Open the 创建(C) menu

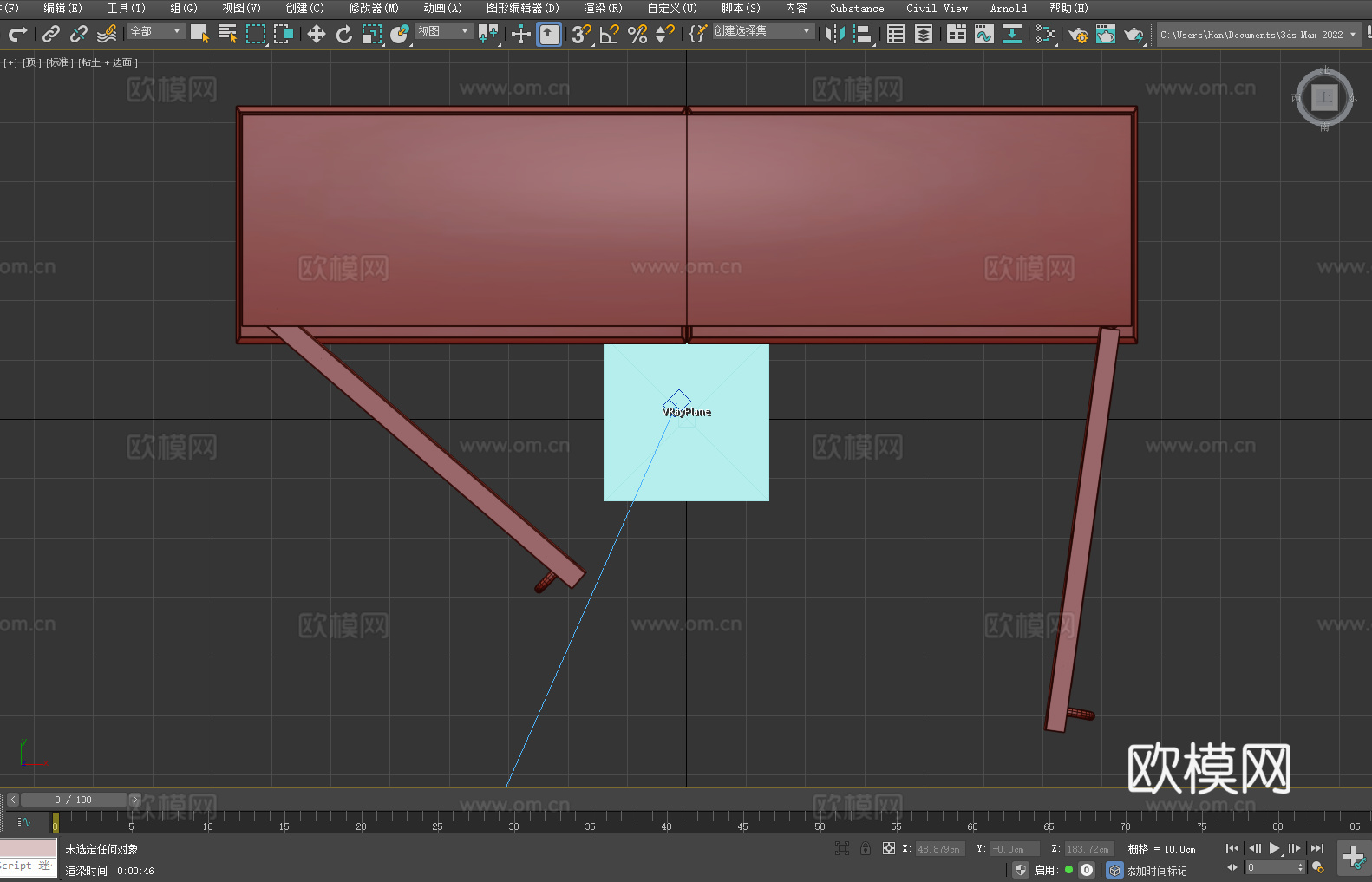[305, 8]
